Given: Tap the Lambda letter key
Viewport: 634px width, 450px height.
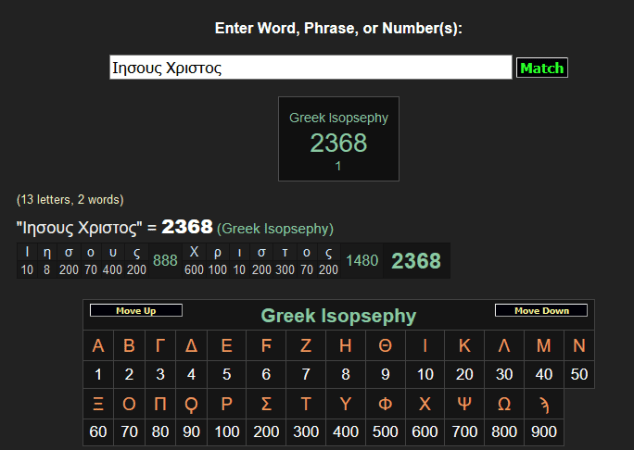Looking at the screenshot, I should [x=504, y=346].
